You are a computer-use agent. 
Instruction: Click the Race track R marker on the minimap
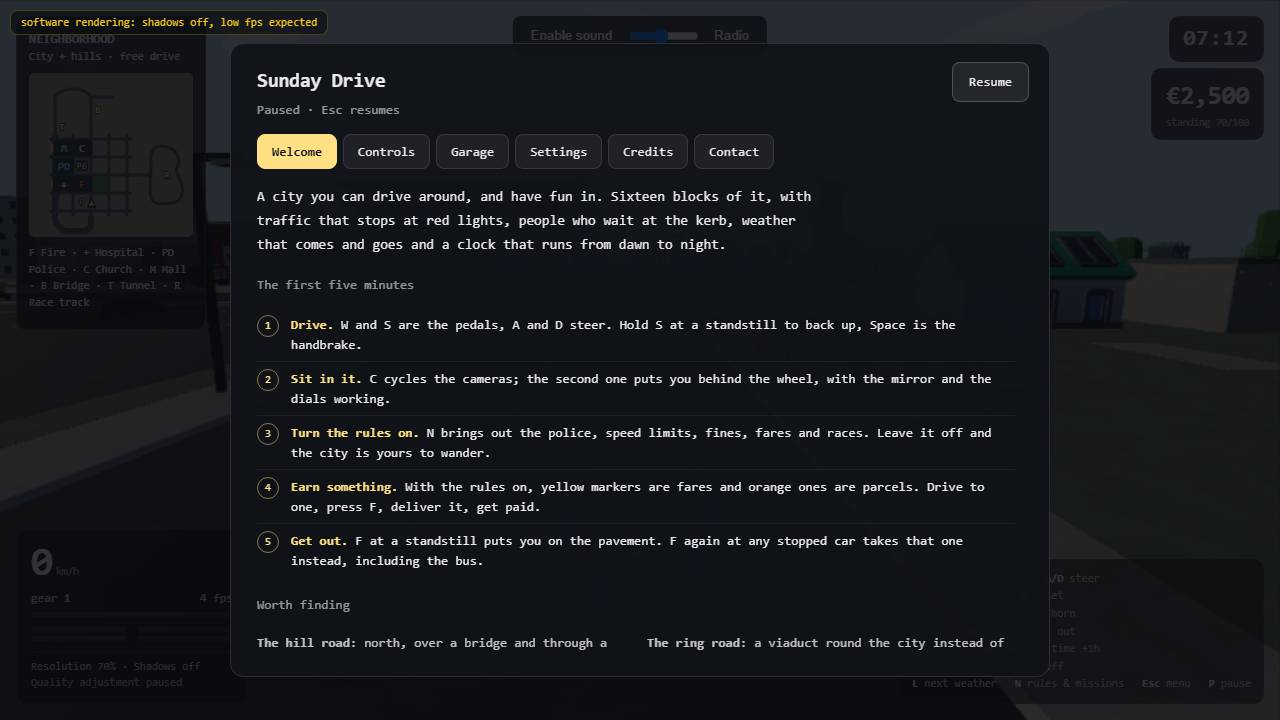pos(167,175)
